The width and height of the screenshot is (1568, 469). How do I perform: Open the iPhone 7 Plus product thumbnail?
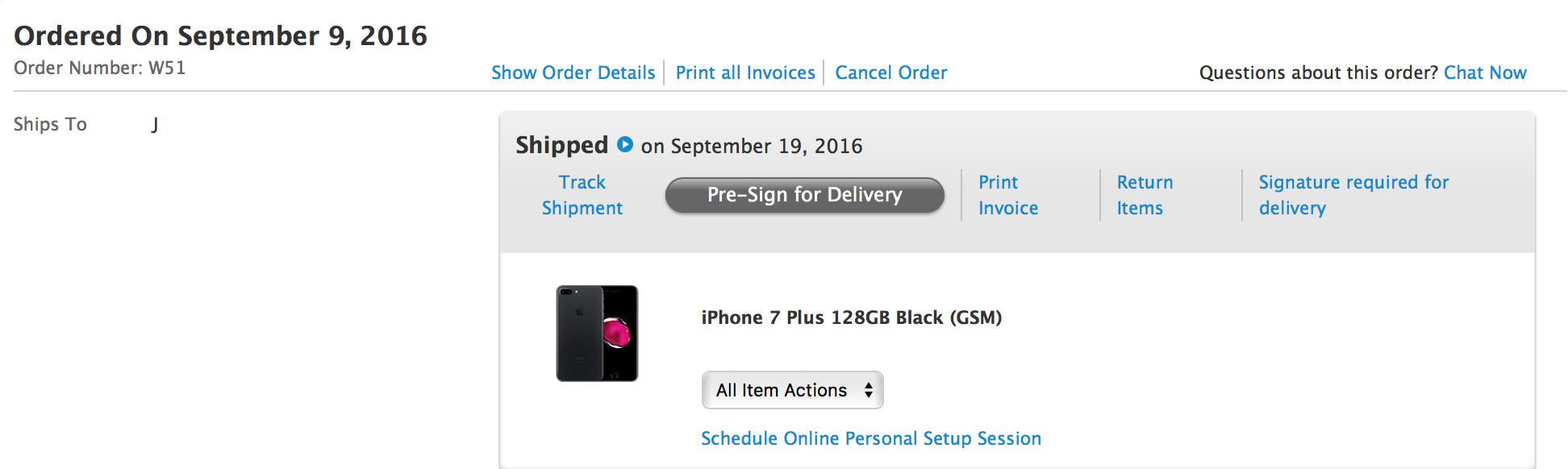coord(597,334)
